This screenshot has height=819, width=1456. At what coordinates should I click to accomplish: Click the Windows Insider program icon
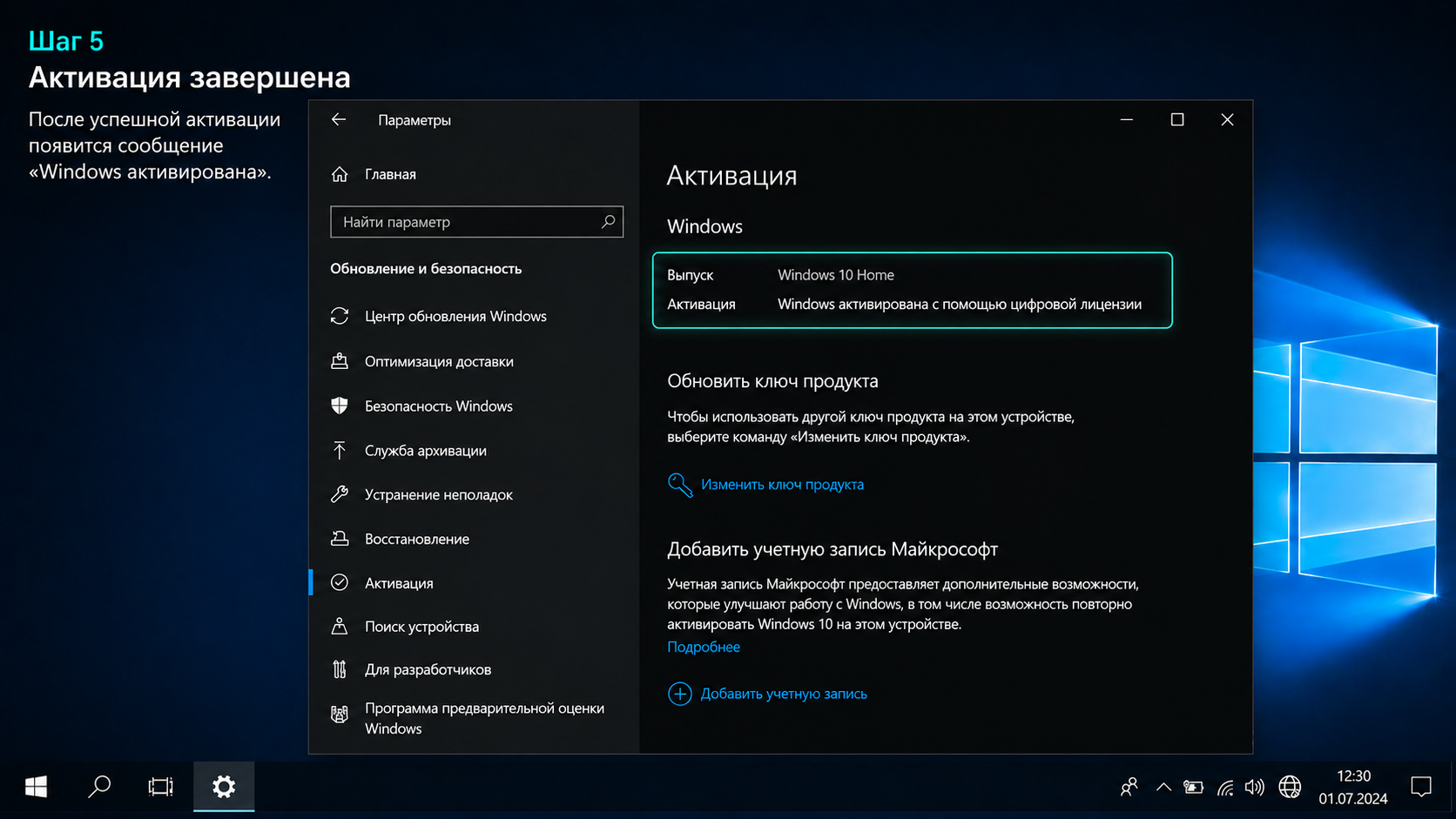pos(340,715)
